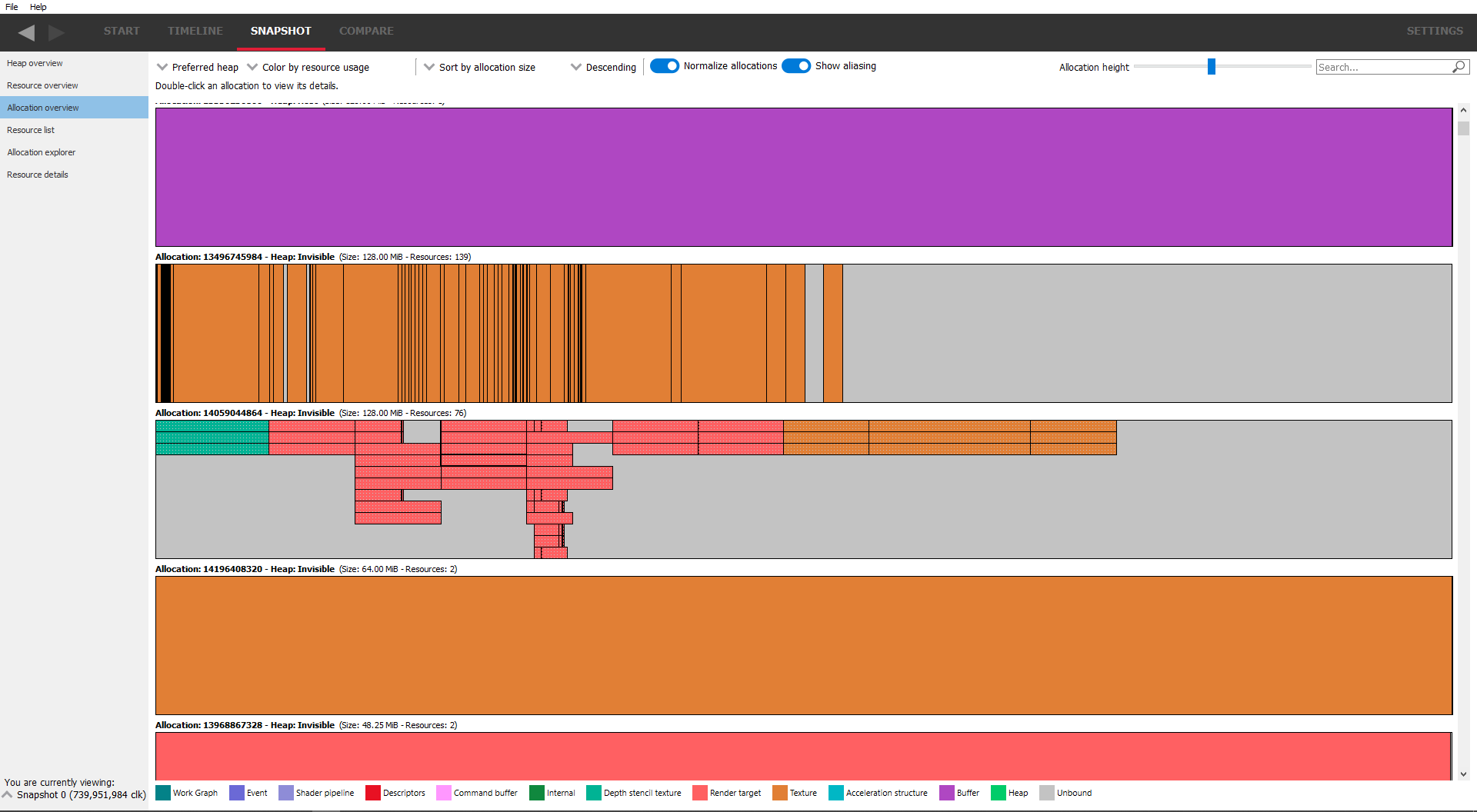Expand the snapshot selector chevron at bottom left

point(8,794)
